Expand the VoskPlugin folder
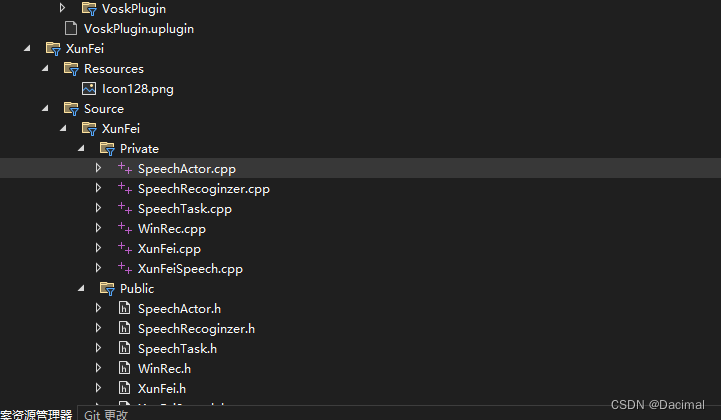The width and height of the screenshot is (721, 420). tap(63, 9)
